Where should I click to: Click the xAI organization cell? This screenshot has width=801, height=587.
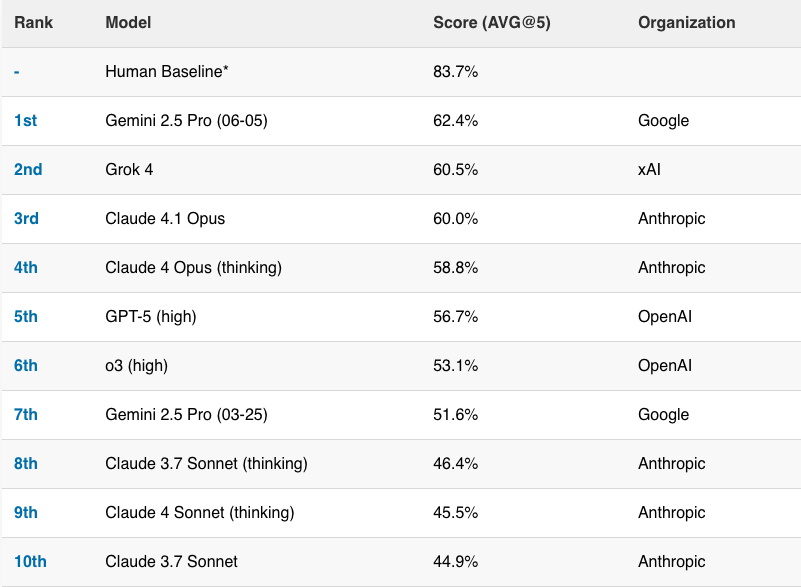click(x=649, y=170)
